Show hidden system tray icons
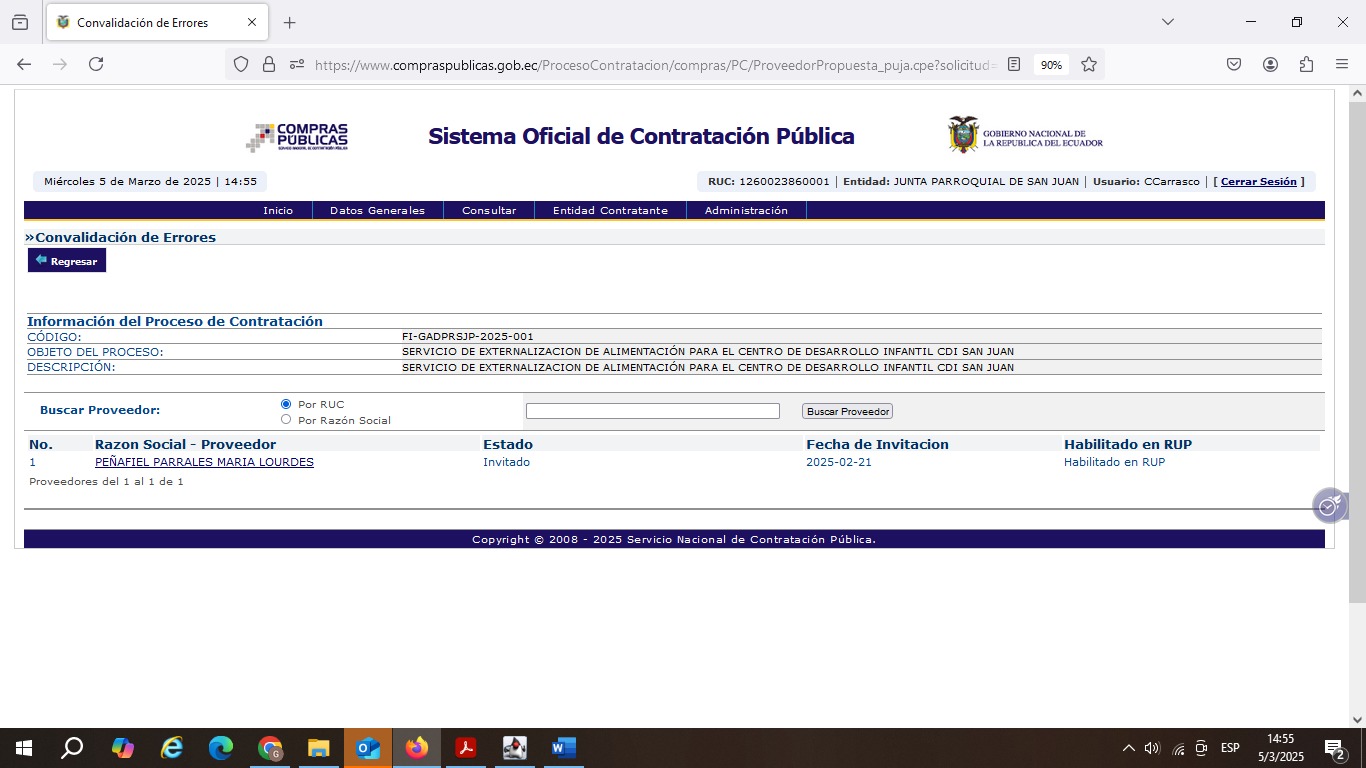The width and height of the screenshot is (1366, 768). (x=1128, y=748)
